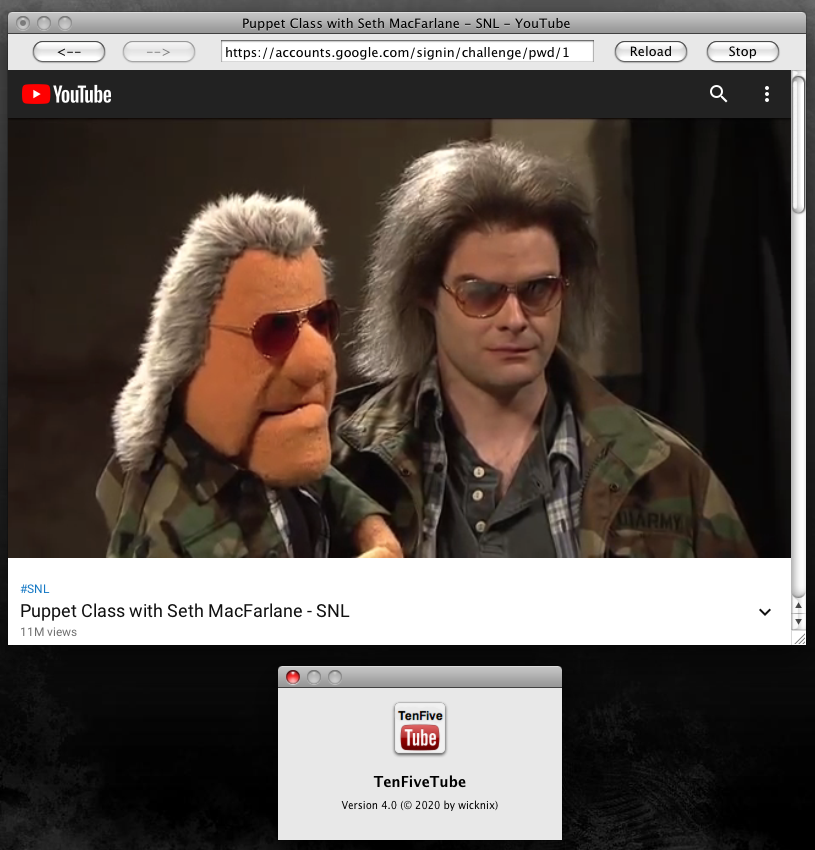
Task: Click the video player frame
Action: [x=399, y=338]
